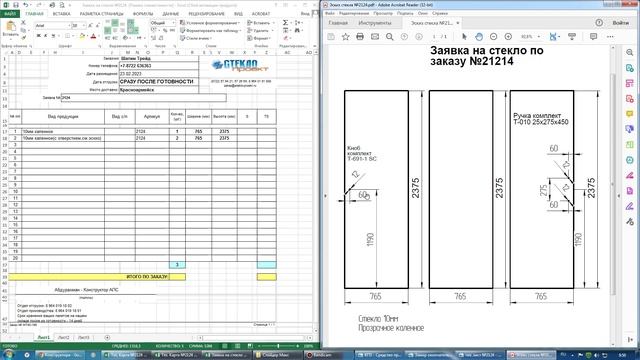This screenshot has width=640, height=360.
Task: Open the Главная tab in Acrobat Reader
Action: click(x=338, y=23)
